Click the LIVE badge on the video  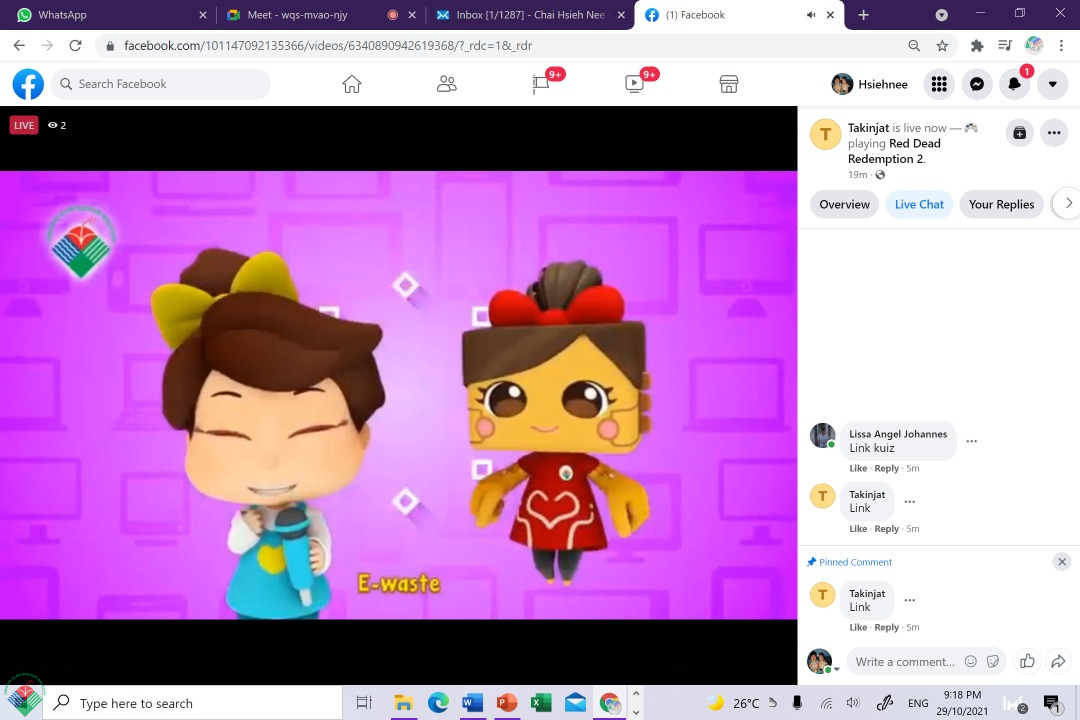coord(24,125)
